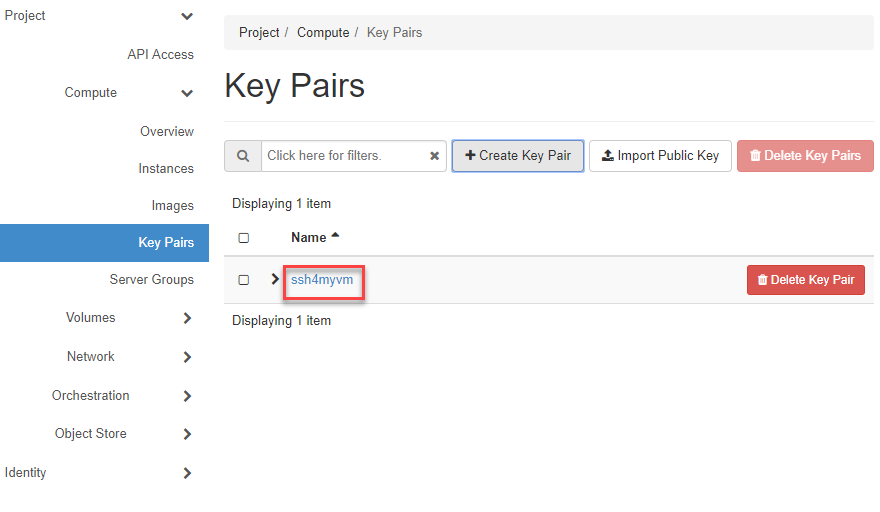Expand the Volumes sidebar group
The height and width of the screenshot is (512, 880).
point(187,318)
